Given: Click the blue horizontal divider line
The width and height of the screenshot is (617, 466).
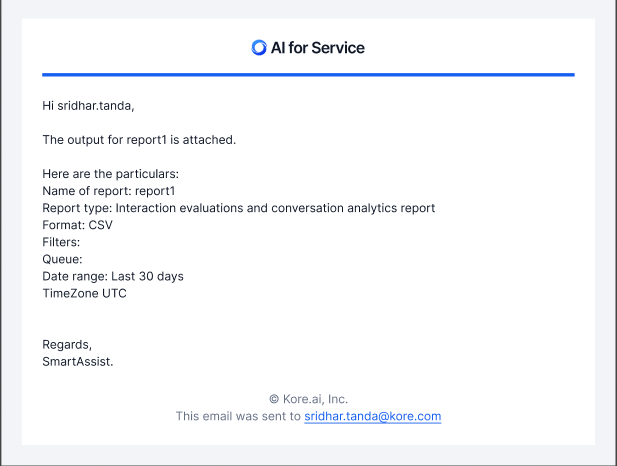Looking at the screenshot, I should tap(308, 74).
